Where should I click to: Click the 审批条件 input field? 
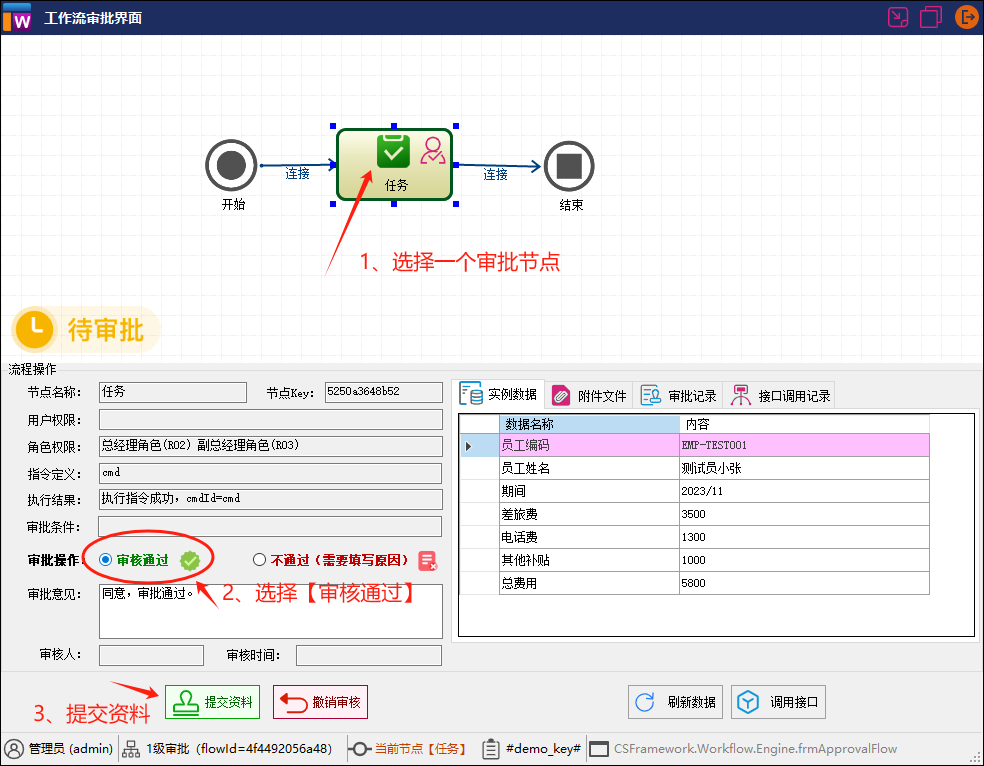tap(270, 526)
